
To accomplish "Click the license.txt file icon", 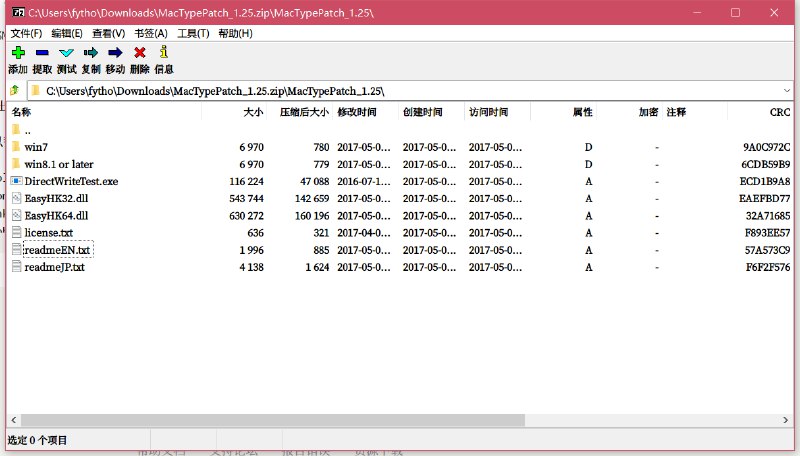I will [16, 233].
